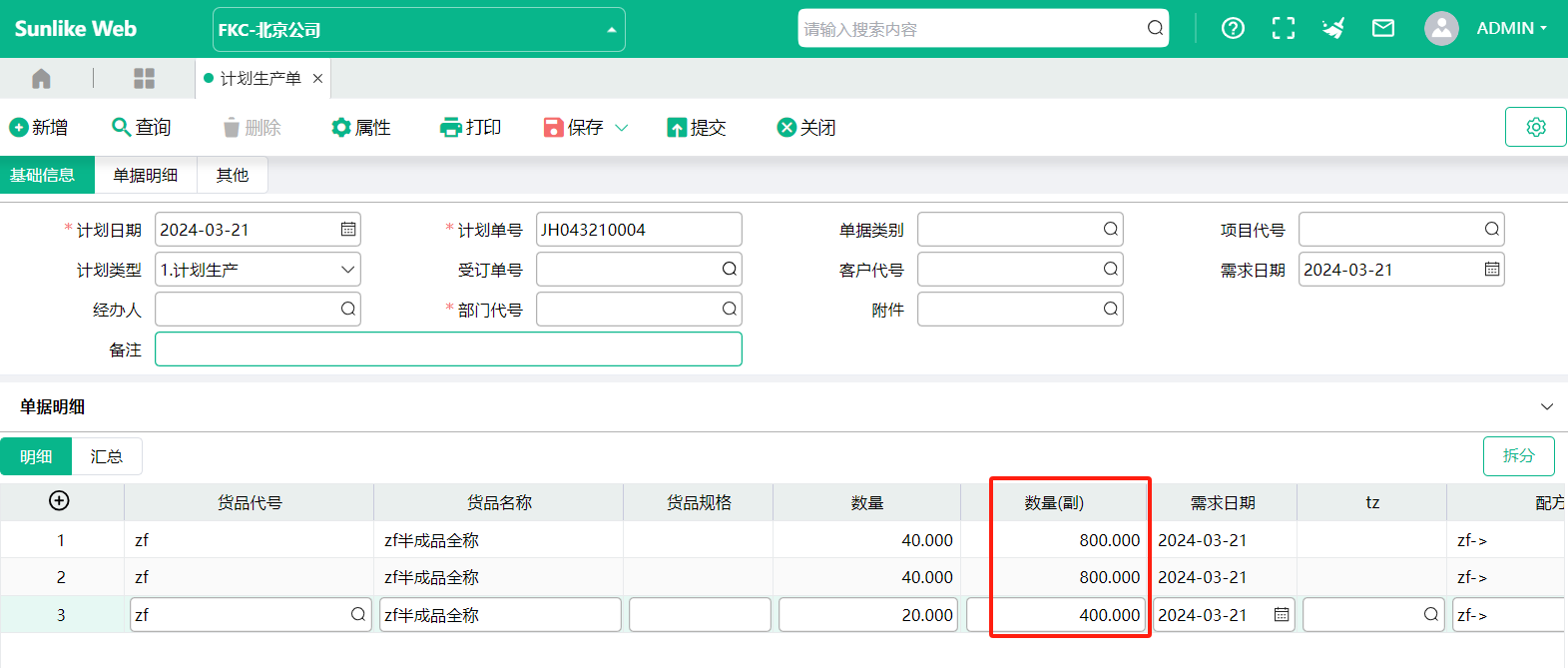Open the mail messages icon
The height and width of the screenshot is (668, 1568).
click(x=1382, y=28)
